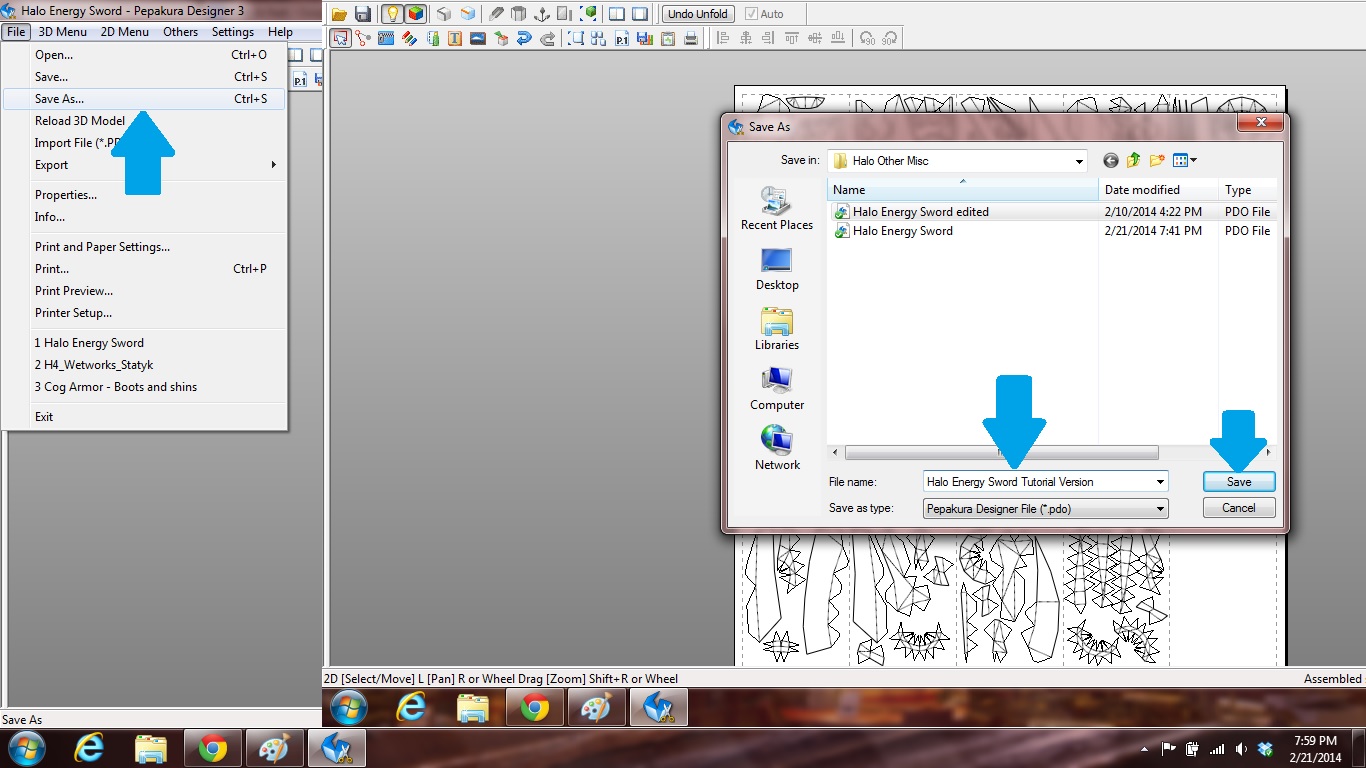The image size is (1366, 768).
Task: Select the Input Text T tool
Action: click(455, 39)
